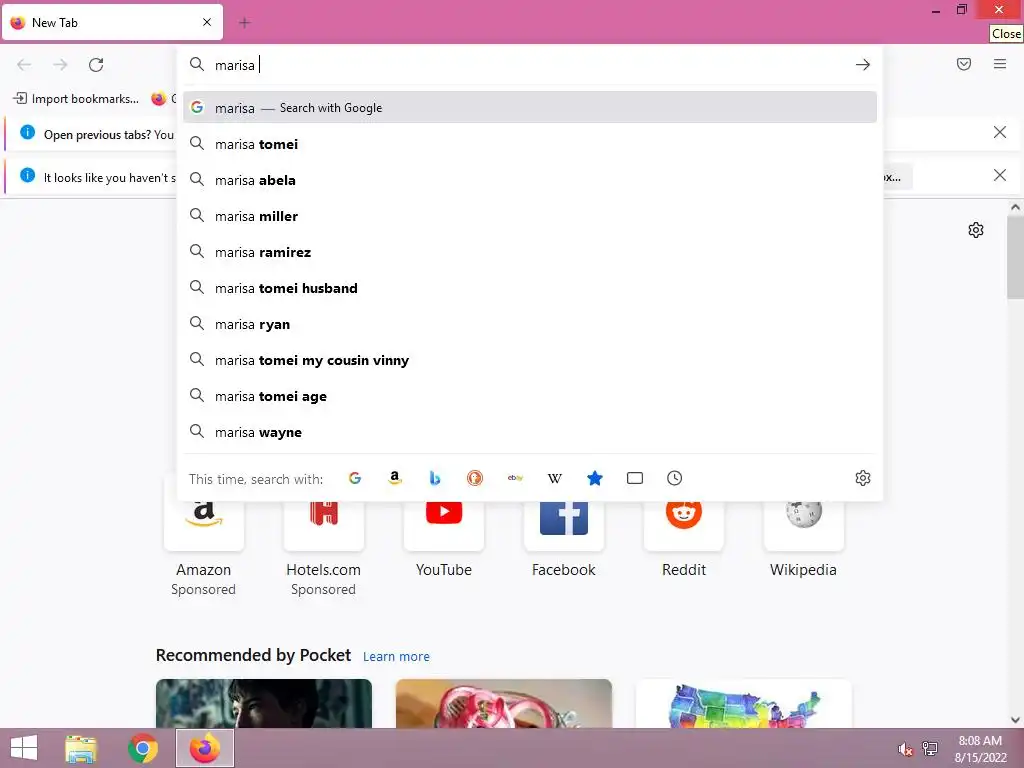The image size is (1024, 768).
Task: Select the New Tab tab
Action: coord(112,22)
